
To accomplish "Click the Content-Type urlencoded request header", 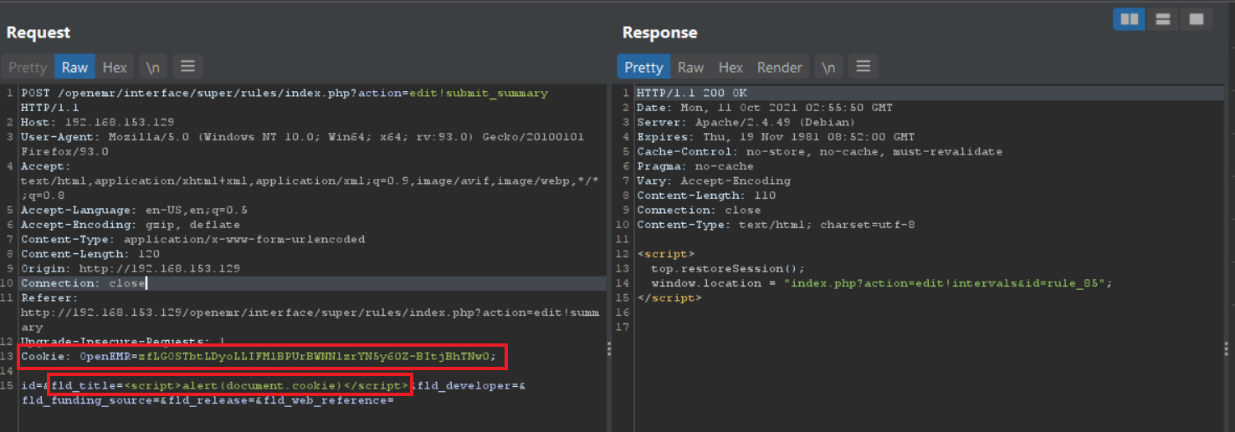I will 192,240.
